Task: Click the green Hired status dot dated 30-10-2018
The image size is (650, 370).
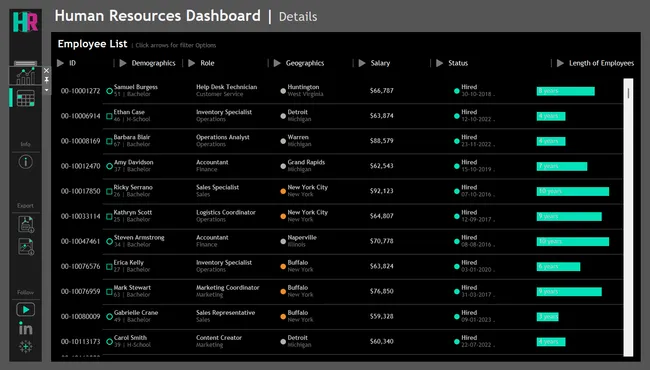Action: coord(456,91)
